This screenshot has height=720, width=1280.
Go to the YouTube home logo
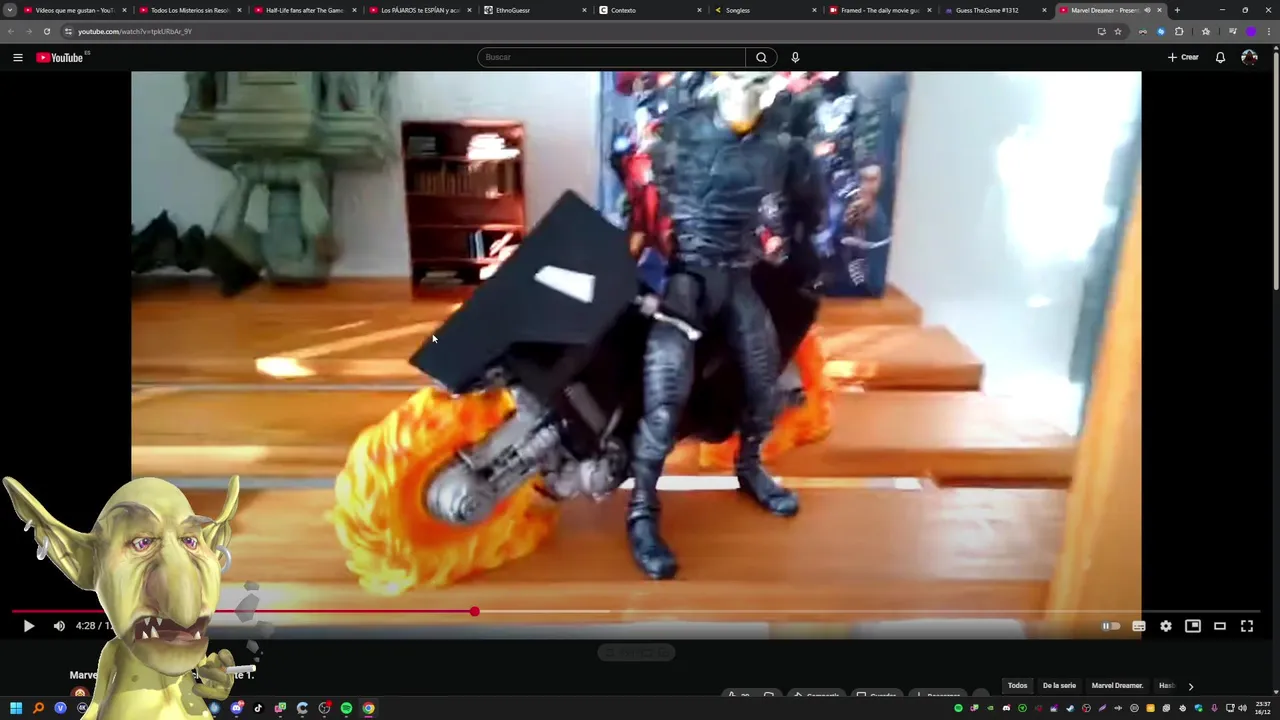click(x=60, y=57)
